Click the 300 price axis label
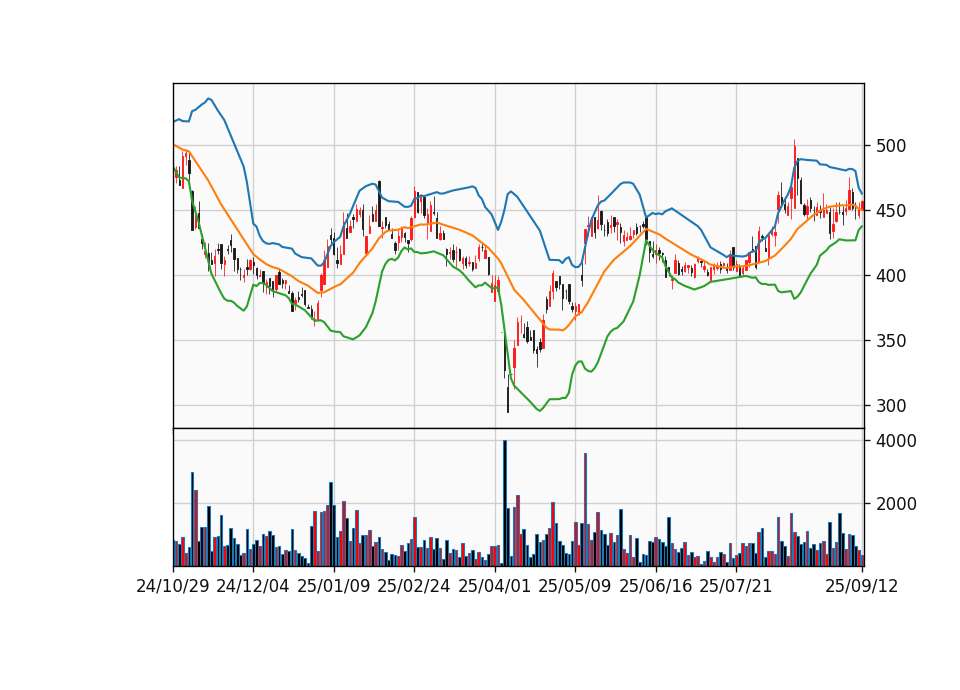The width and height of the screenshot is (960, 690). click(891, 406)
